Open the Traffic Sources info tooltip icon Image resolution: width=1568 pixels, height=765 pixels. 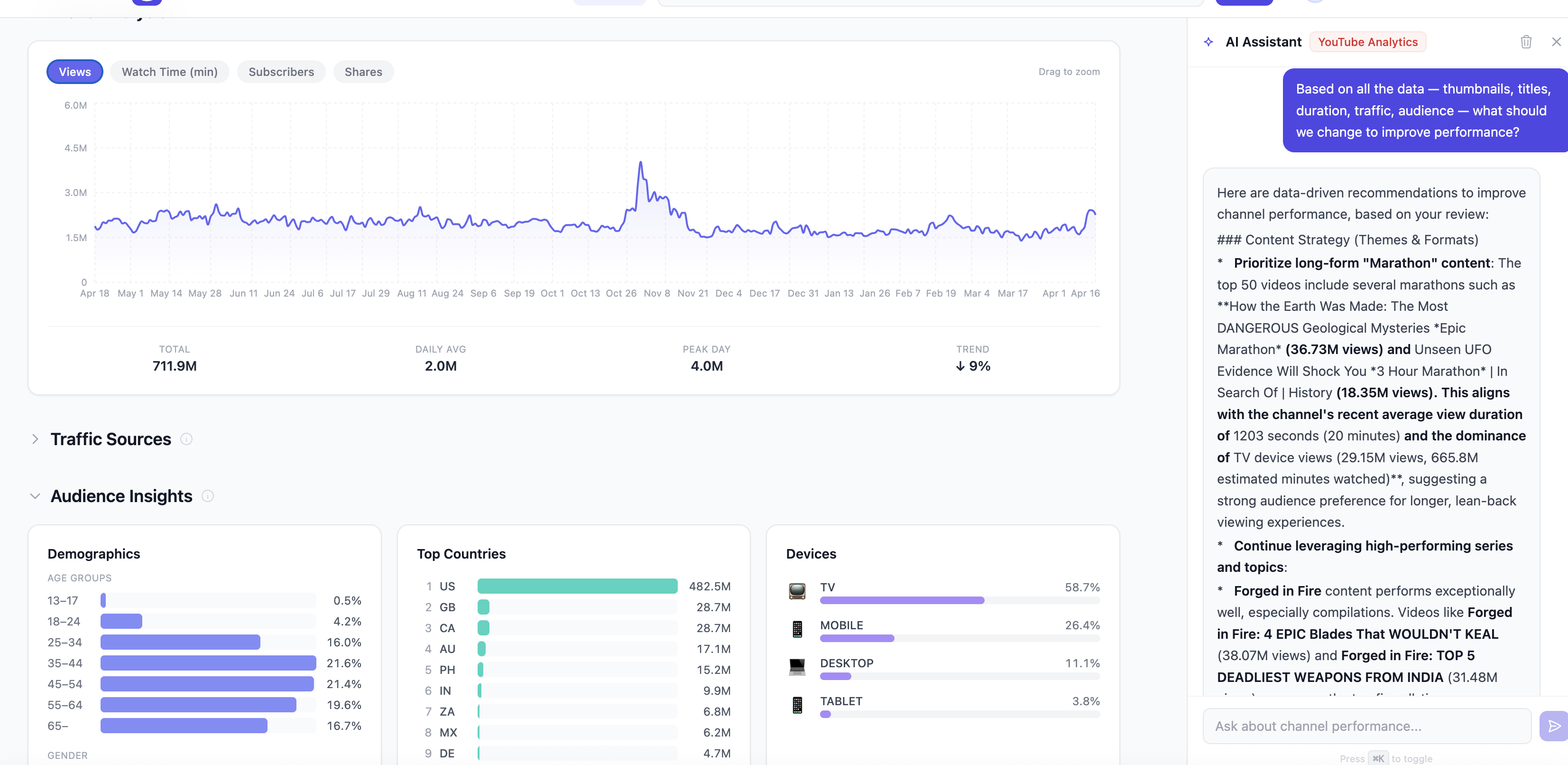187,438
